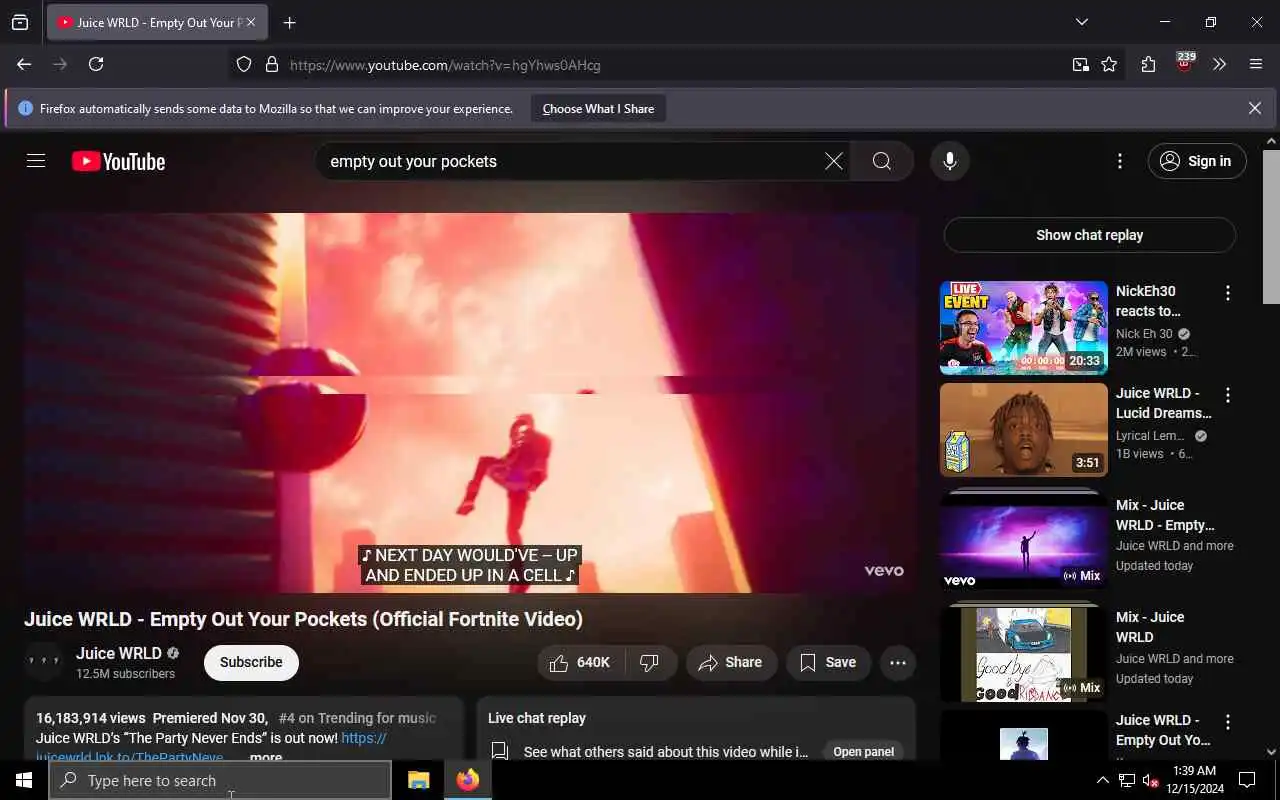Image resolution: width=1280 pixels, height=800 pixels.
Task: Save the video to a playlist
Action: (828, 662)
